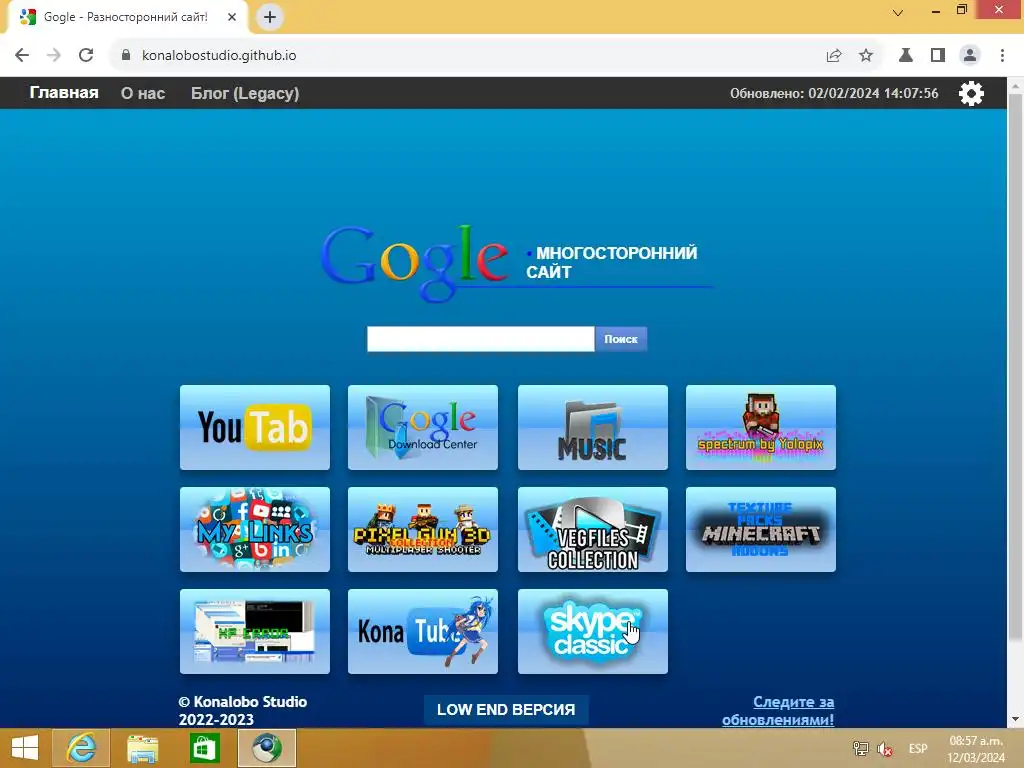
Task: Click the muted volume tray icon
Action: (x=885, y=748)
